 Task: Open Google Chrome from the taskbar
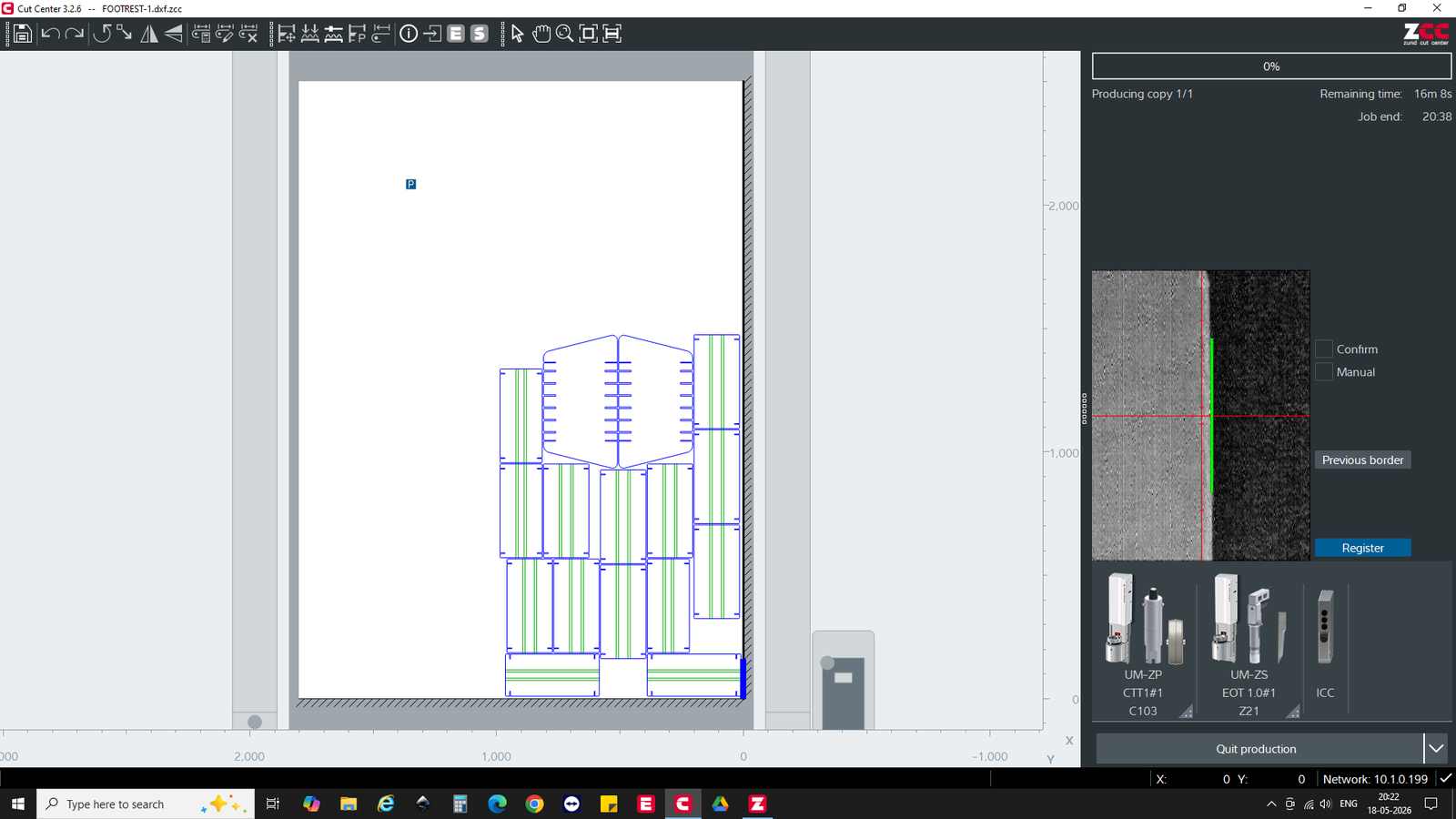click(534, 804)
